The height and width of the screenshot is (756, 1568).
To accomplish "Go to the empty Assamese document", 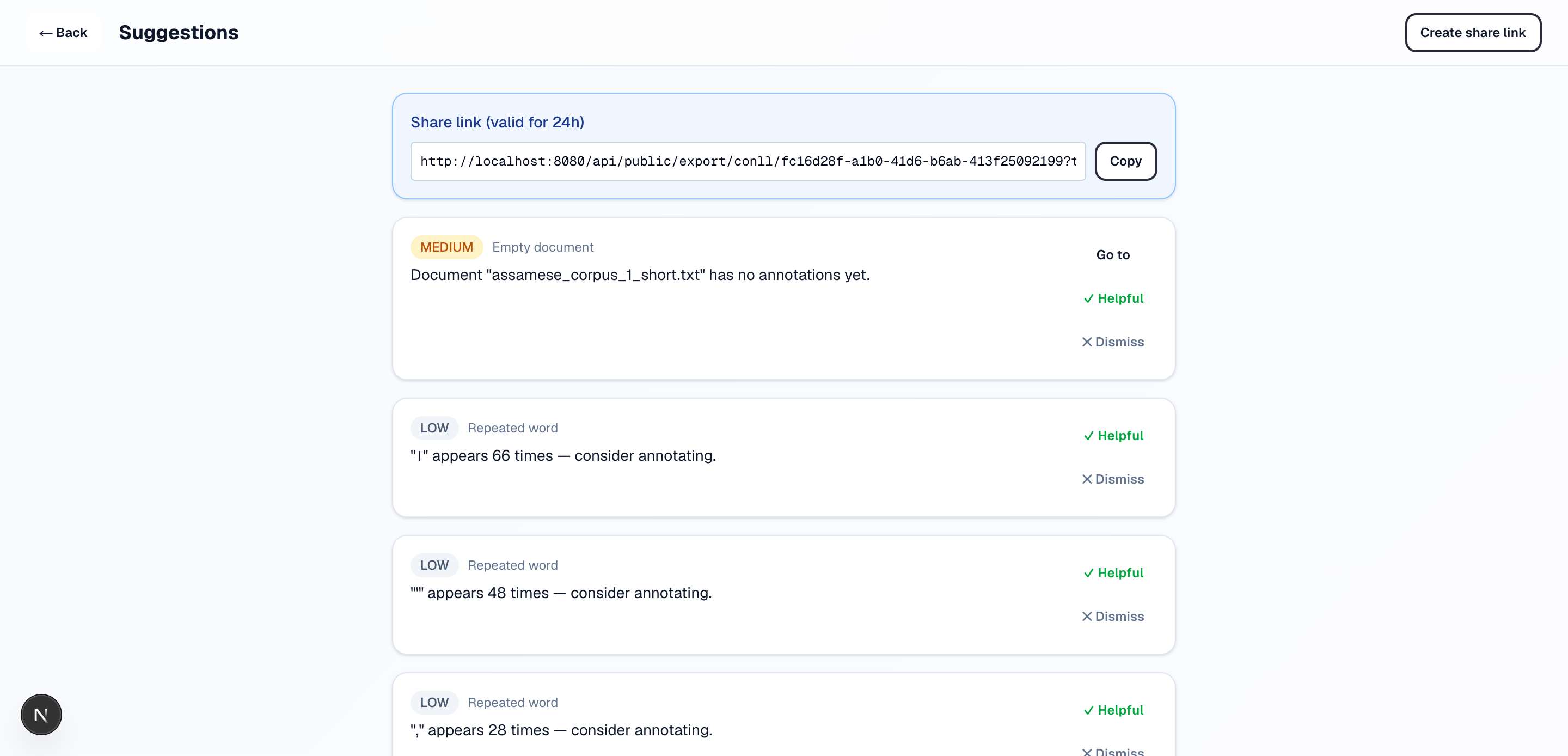I will (x=1113, y=255).
